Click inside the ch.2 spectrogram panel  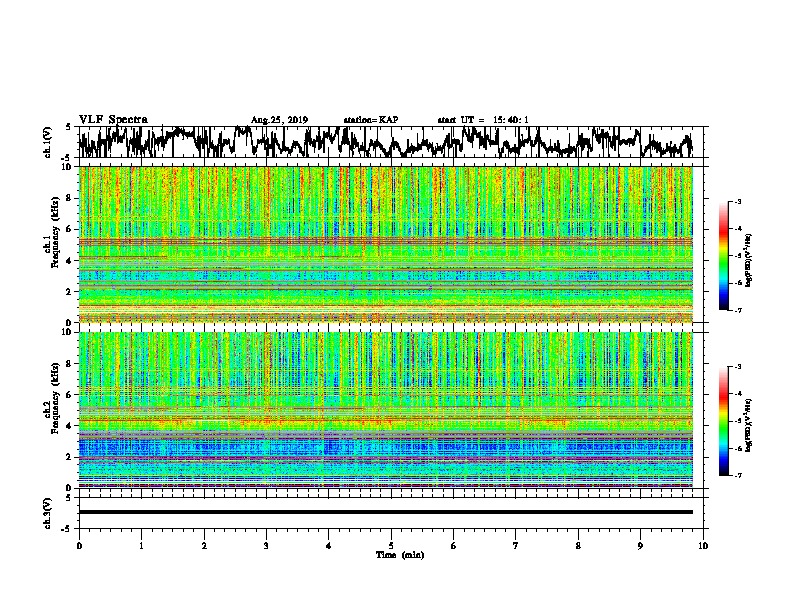385,410
